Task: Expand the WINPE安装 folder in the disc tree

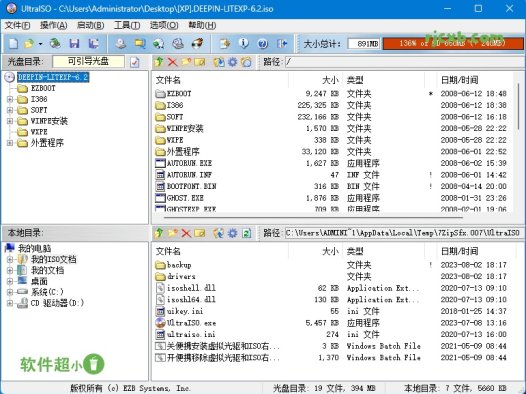Action: tap(10, 121)
